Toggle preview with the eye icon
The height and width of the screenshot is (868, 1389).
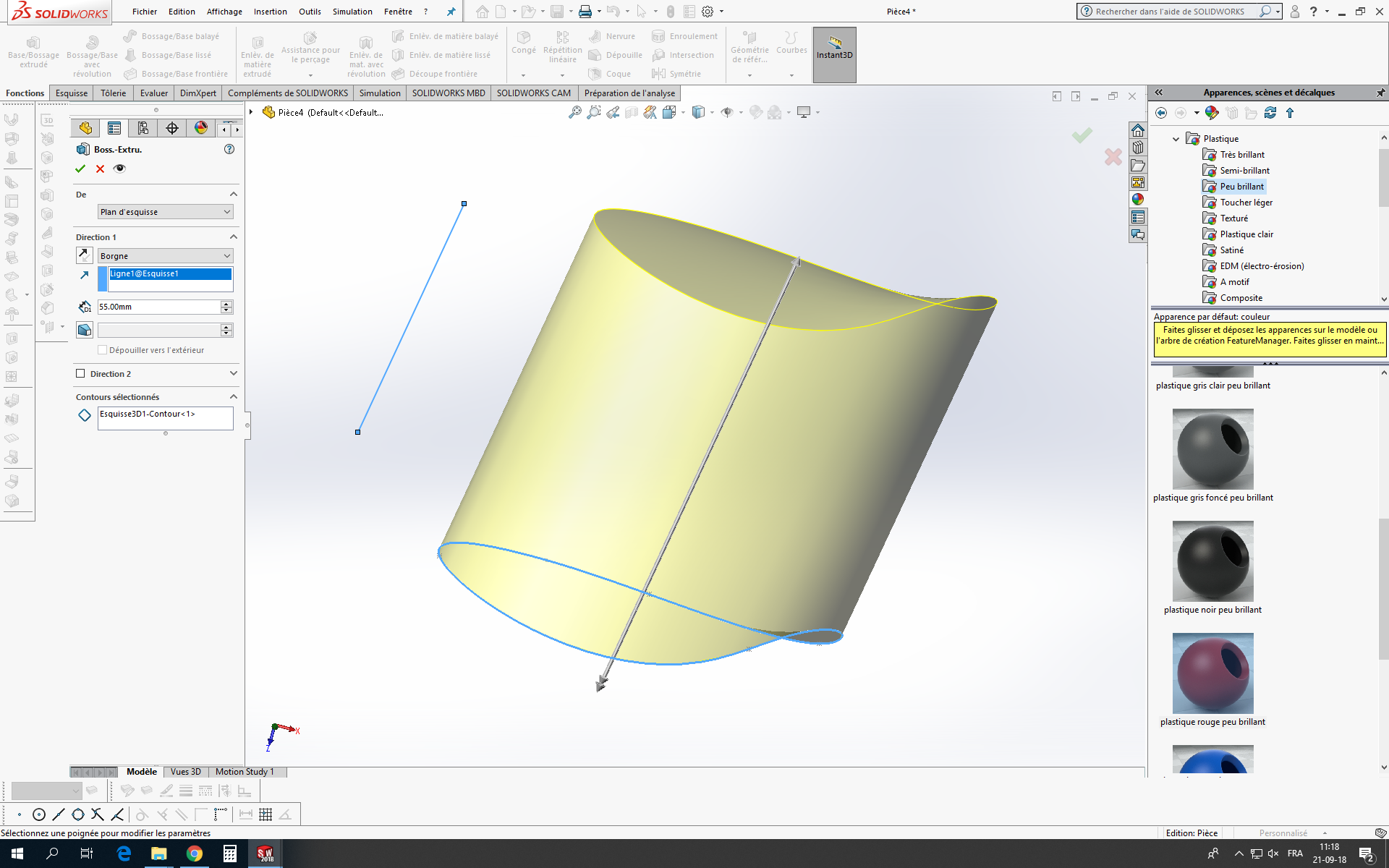[119, 169]
